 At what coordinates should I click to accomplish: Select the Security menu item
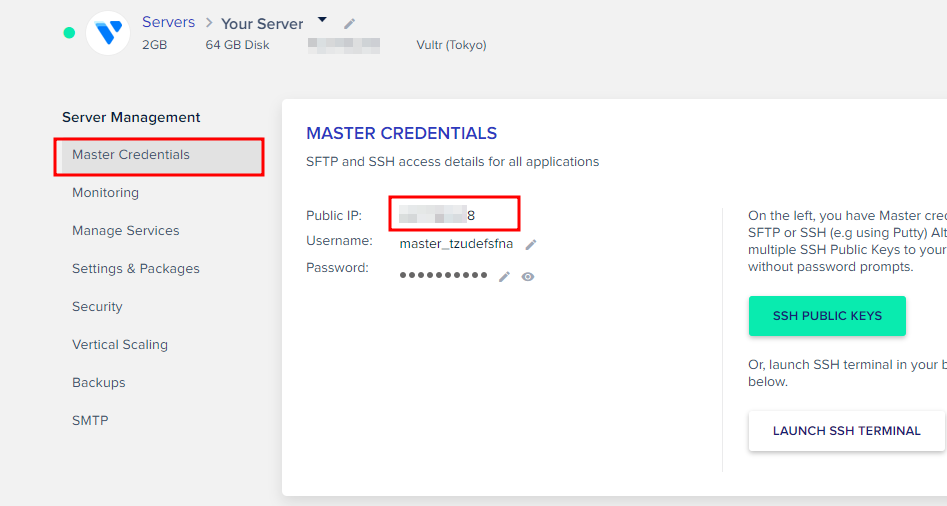point(97,307)
